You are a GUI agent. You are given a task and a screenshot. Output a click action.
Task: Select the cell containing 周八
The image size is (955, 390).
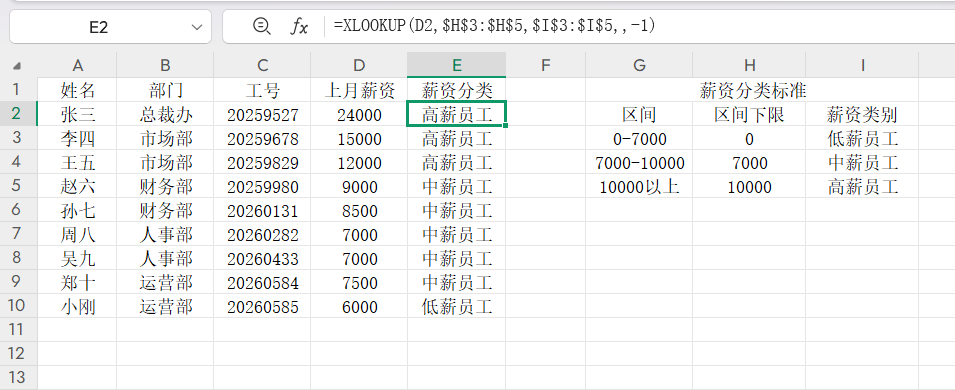click(x=77, y=234)
